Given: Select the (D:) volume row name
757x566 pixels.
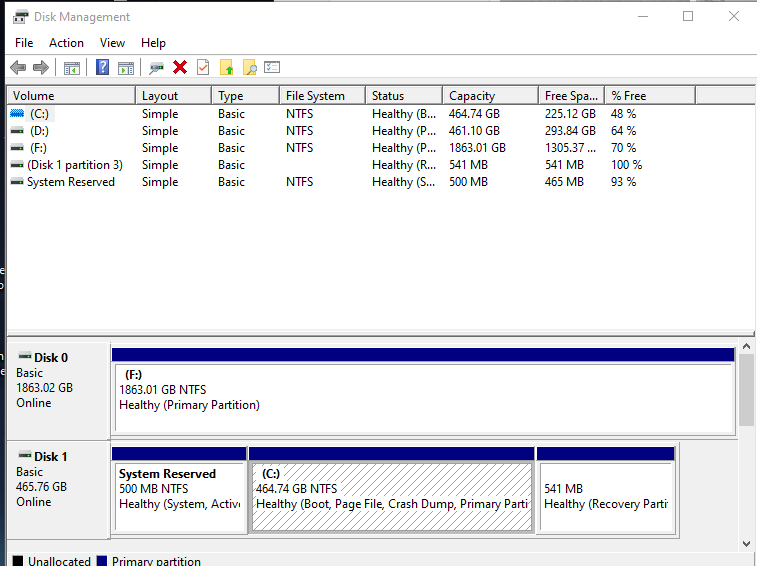Looking at the screenshot, I should pos(40,131).
